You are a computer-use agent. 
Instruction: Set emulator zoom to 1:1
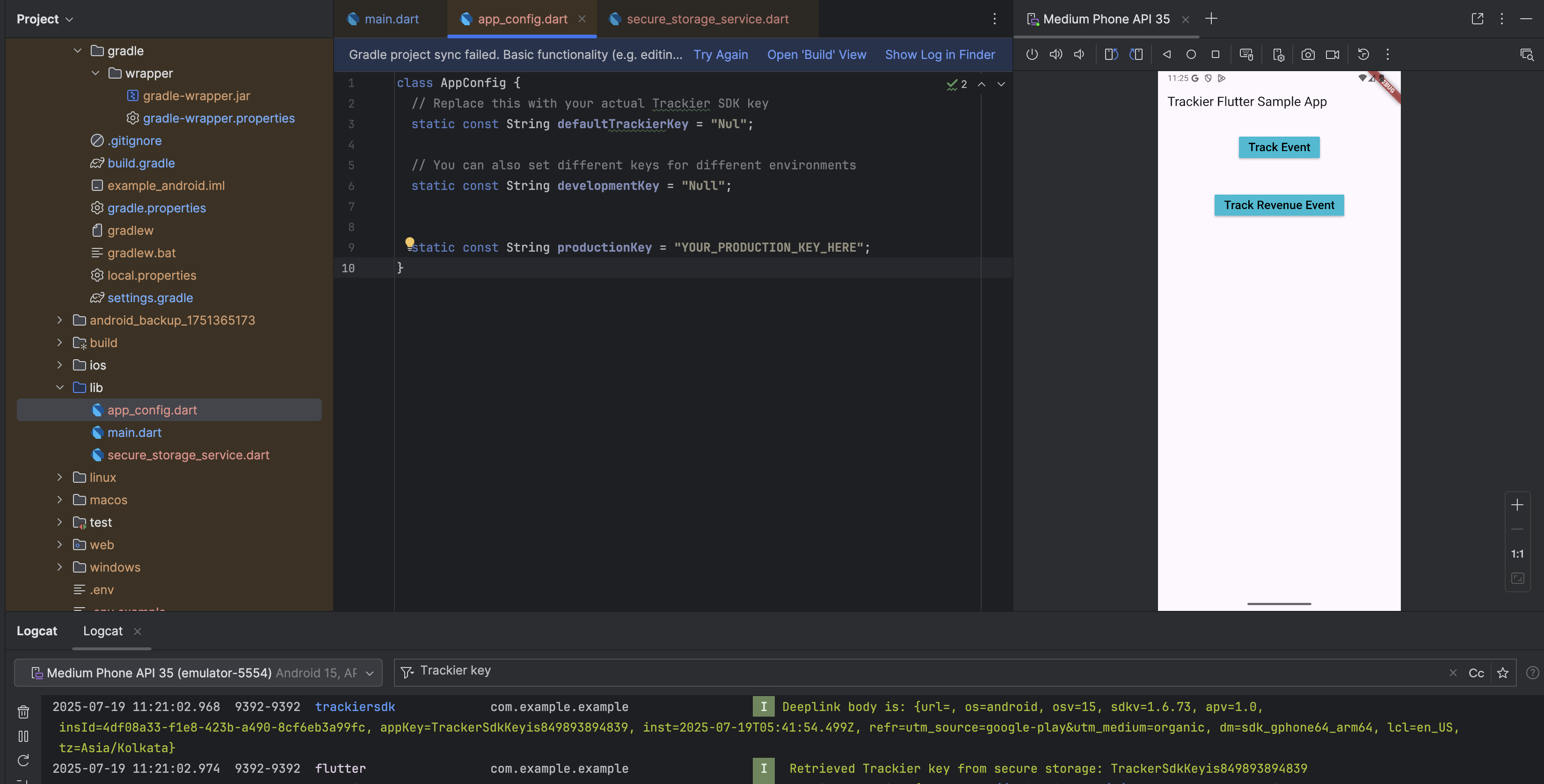pos(1517,554)
